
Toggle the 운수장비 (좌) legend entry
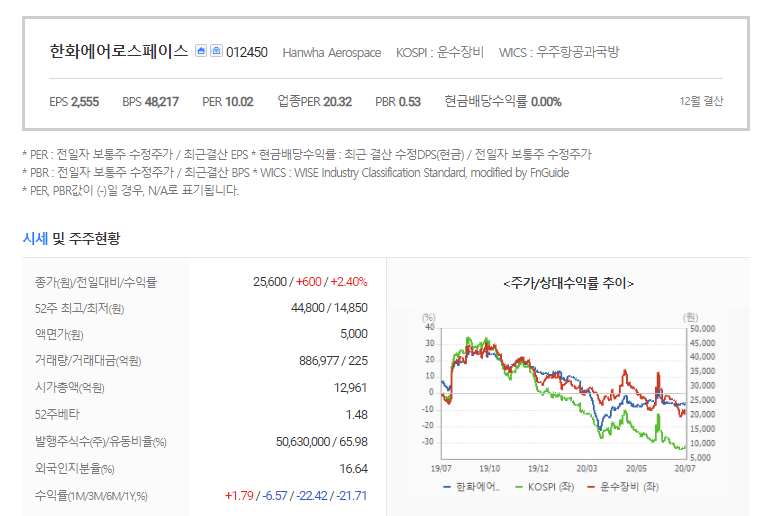tap(623, 487)
